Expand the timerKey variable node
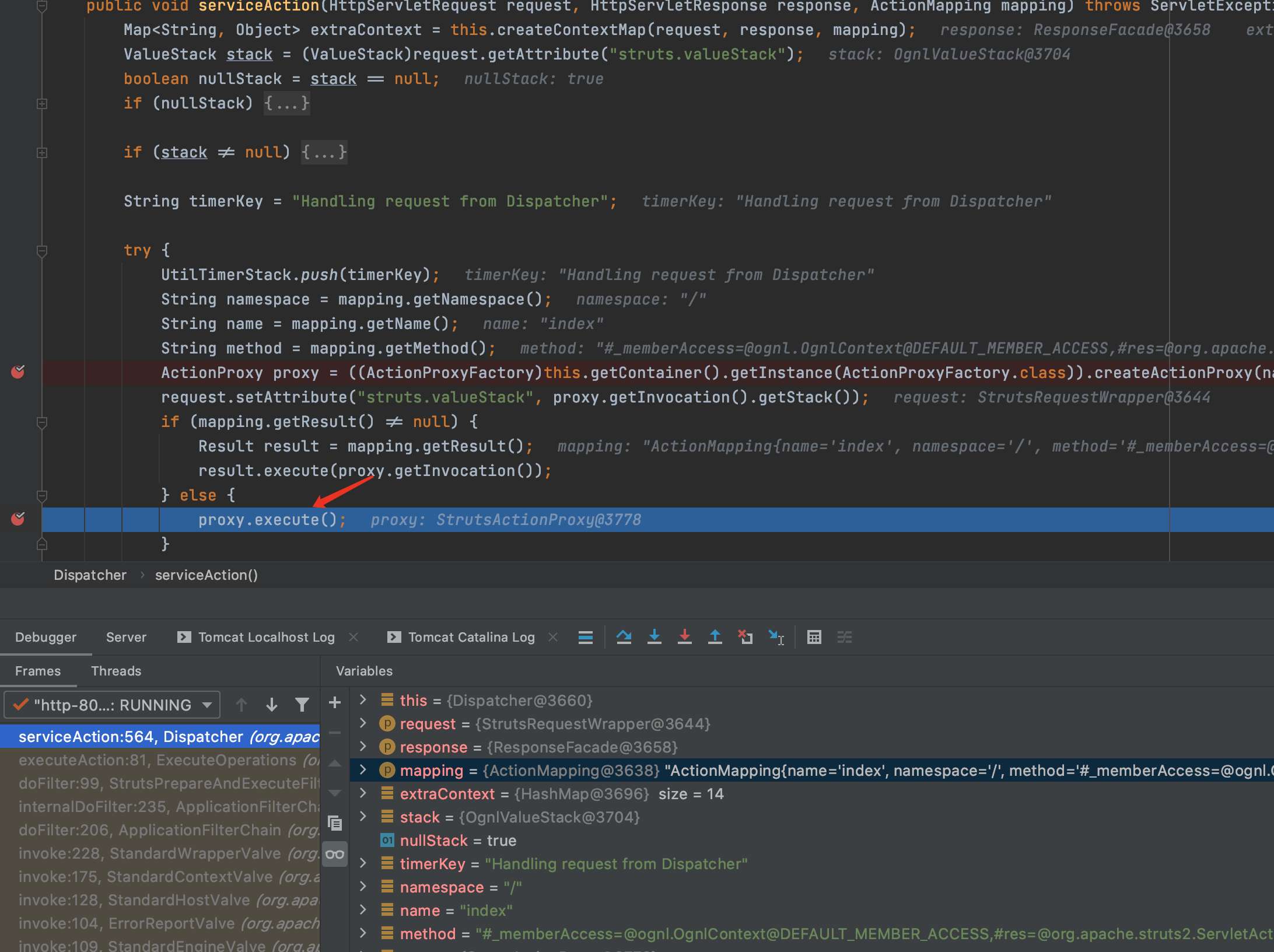This screenshot has height=952, width=1274. tap(363, 863)
